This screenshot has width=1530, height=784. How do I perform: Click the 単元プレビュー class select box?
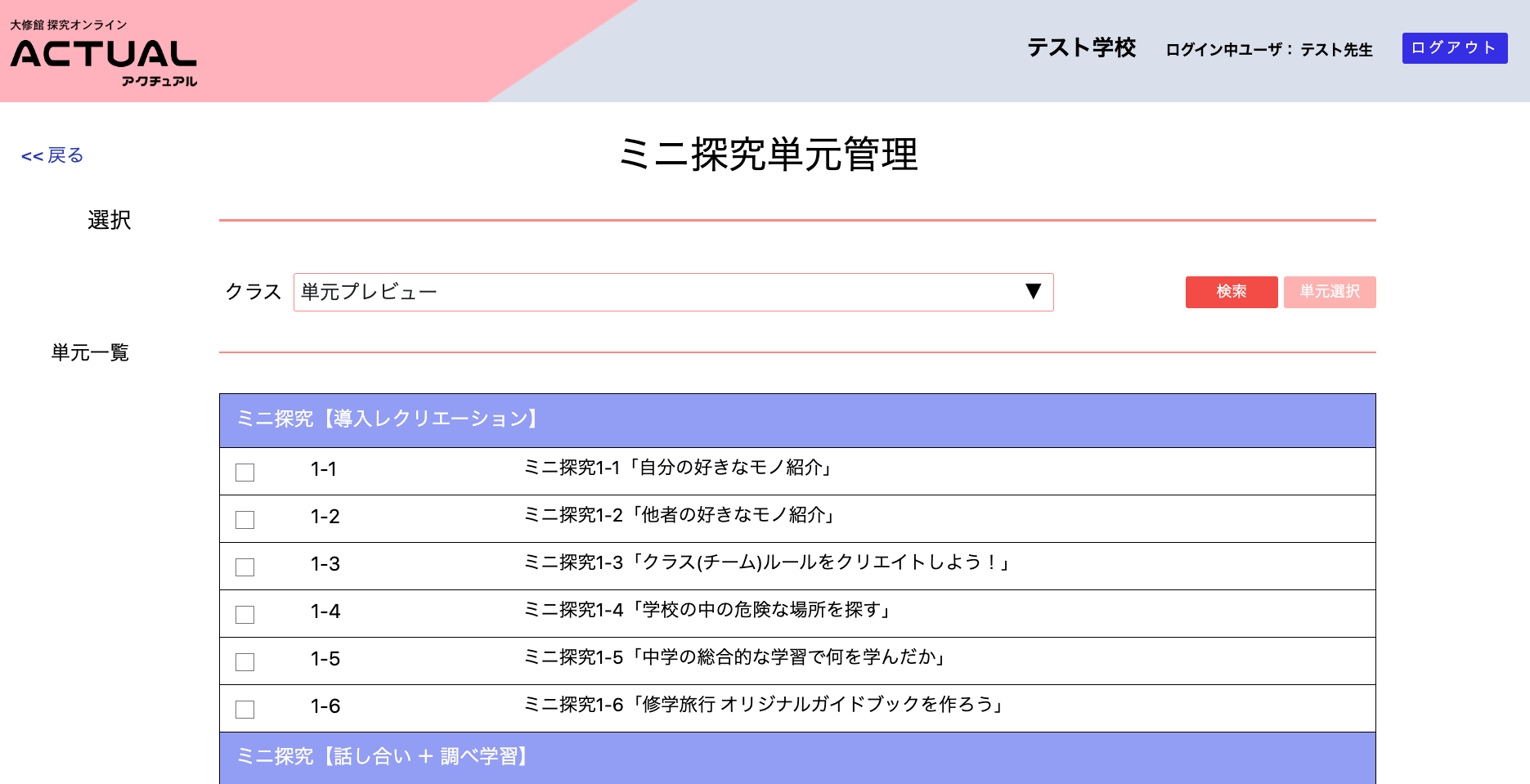(654, 292)
